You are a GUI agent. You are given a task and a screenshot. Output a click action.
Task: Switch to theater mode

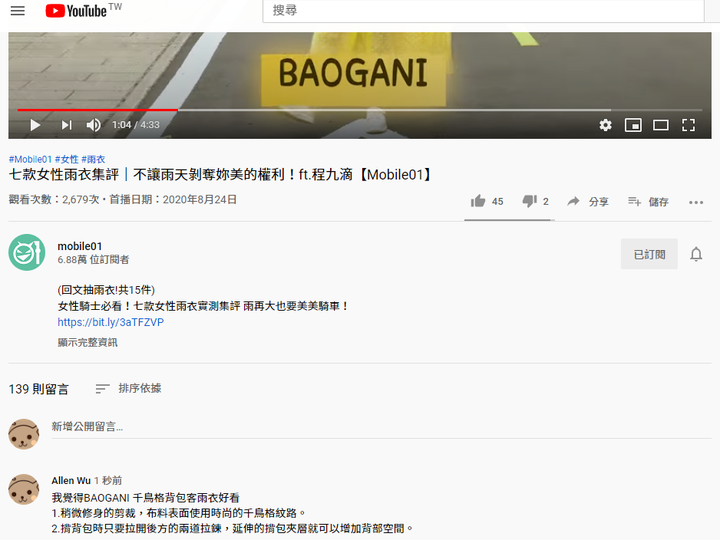pyautogui.click(x=660, y=125)
